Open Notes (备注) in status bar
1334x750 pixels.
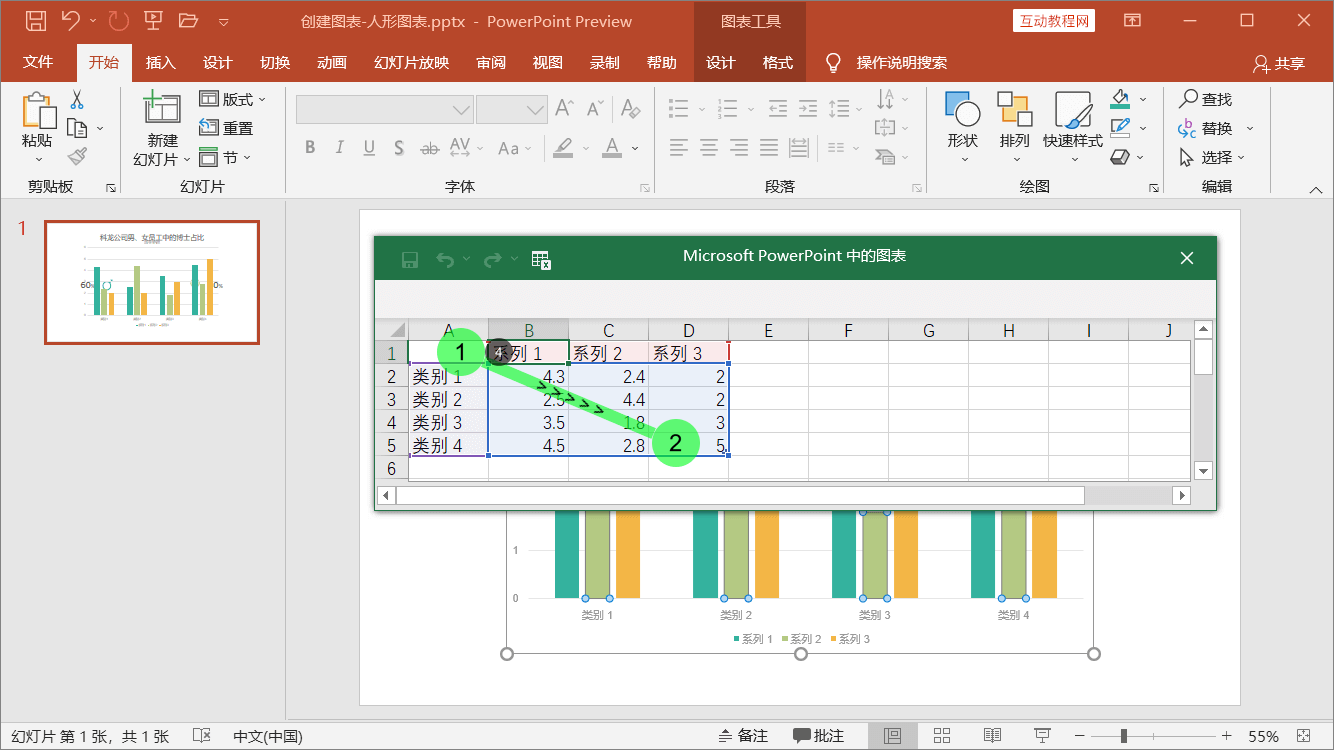pos(743,736)
